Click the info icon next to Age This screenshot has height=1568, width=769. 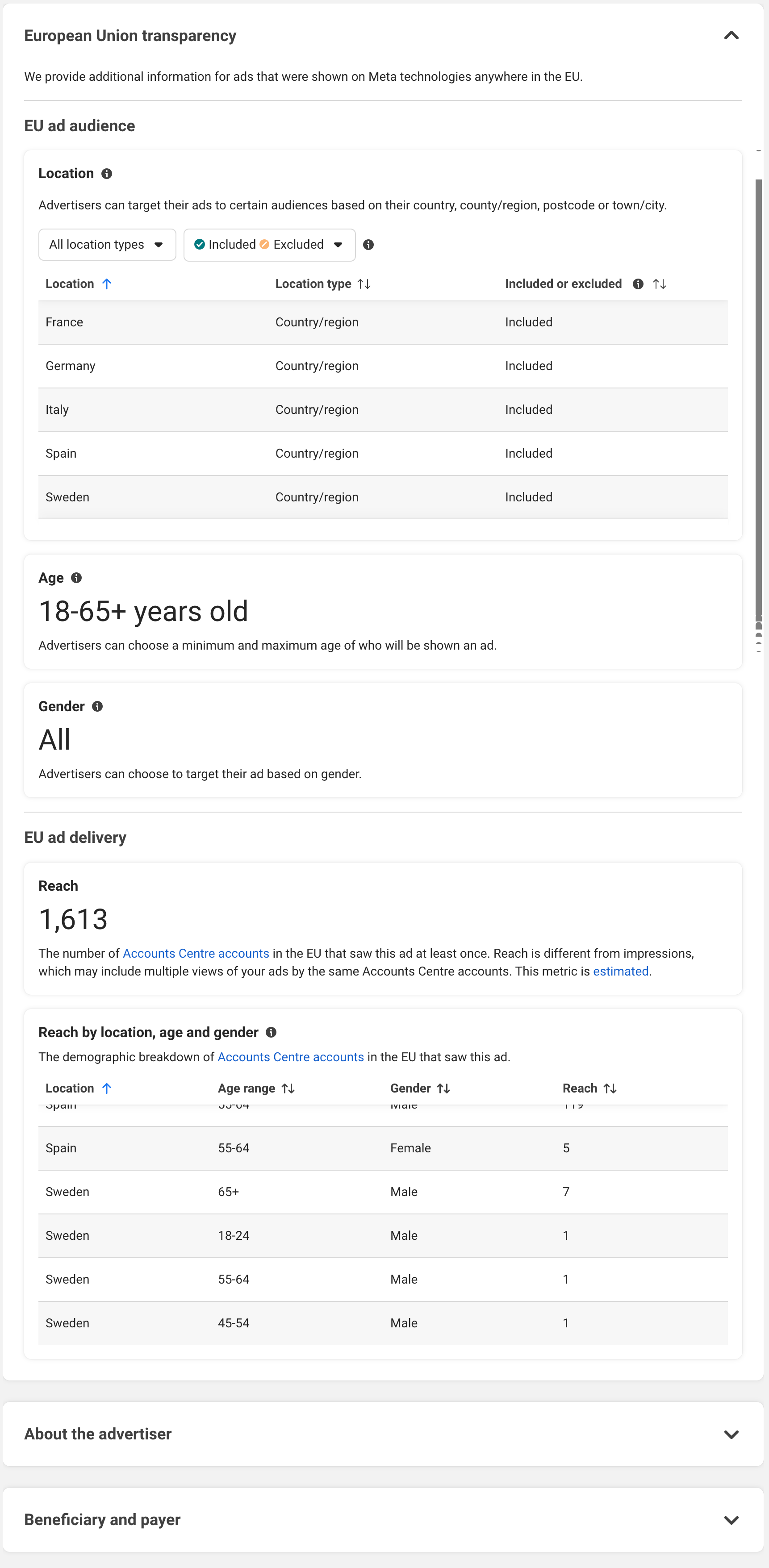pyautogui.click(x=77, y=578)
